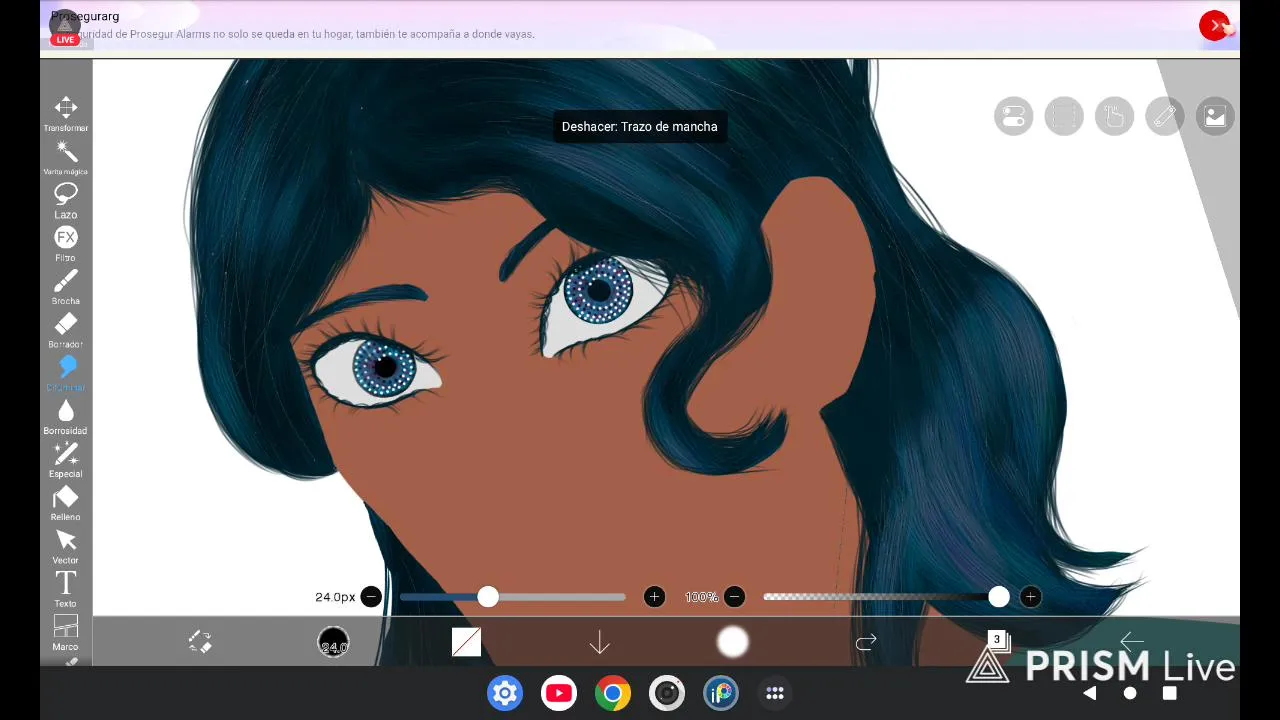Open Chrome from the taskbar
The height and width of the screenshot is (720, 1280).
(613, 693)
